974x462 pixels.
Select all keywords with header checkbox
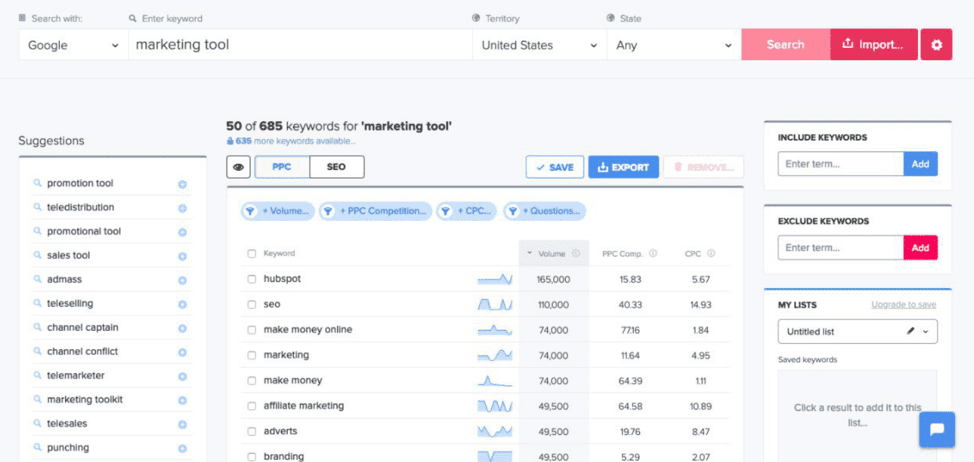pyautogui.click(x=252, y=254)
